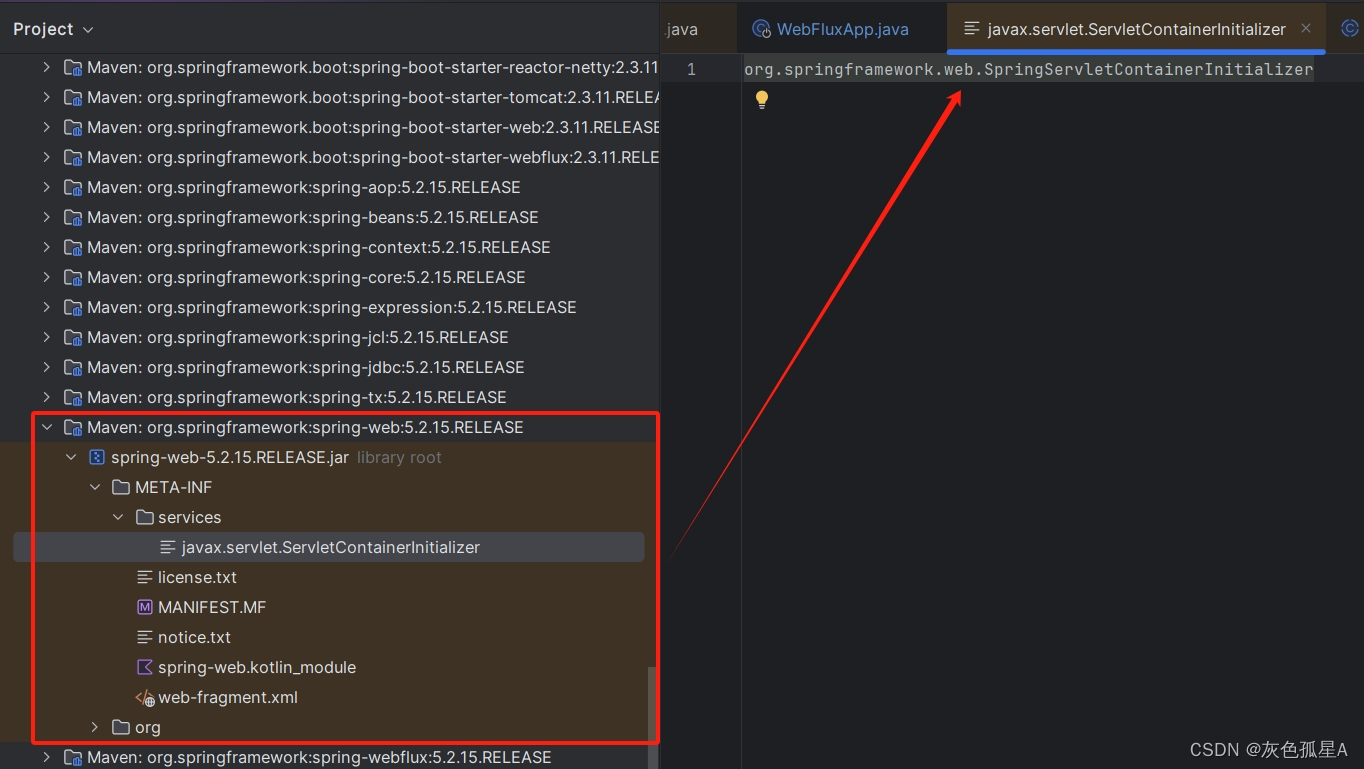This screenshot has height=769, width=1364.
Task: Expand spring-boot-starter-reactor-netty library node
Action: tap(46, 67)
